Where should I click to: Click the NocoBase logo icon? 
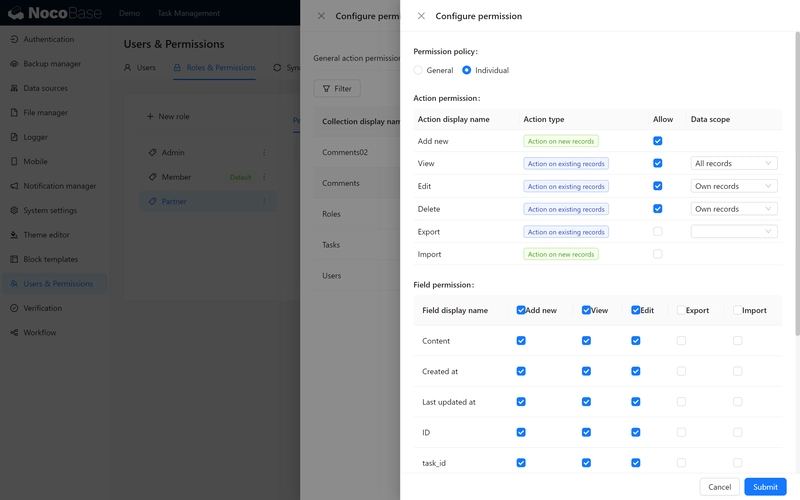point(15,13)
